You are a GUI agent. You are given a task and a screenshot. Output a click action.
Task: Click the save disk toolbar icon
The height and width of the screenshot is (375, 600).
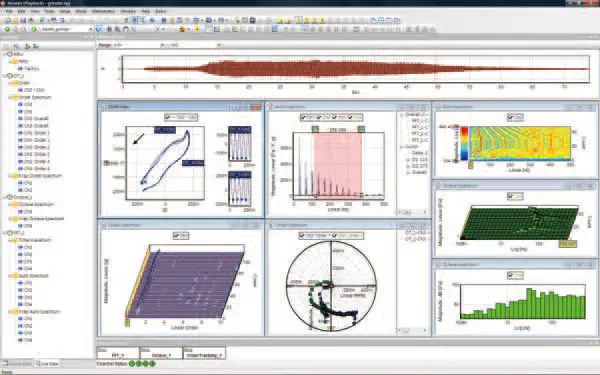tap(23, 20)
